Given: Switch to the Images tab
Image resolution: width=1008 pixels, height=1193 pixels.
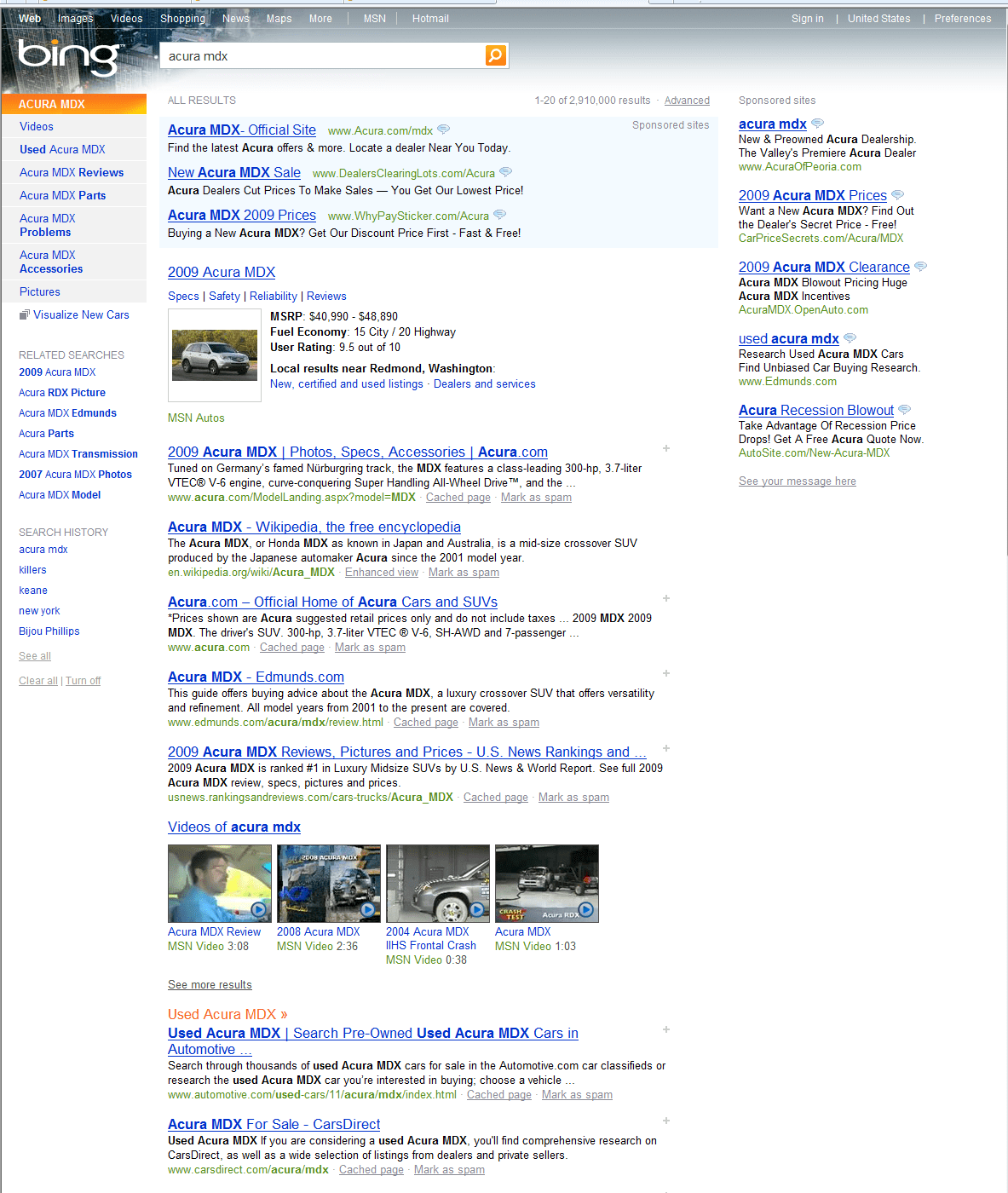Looking at the screenshot, I should click(75, 18).
